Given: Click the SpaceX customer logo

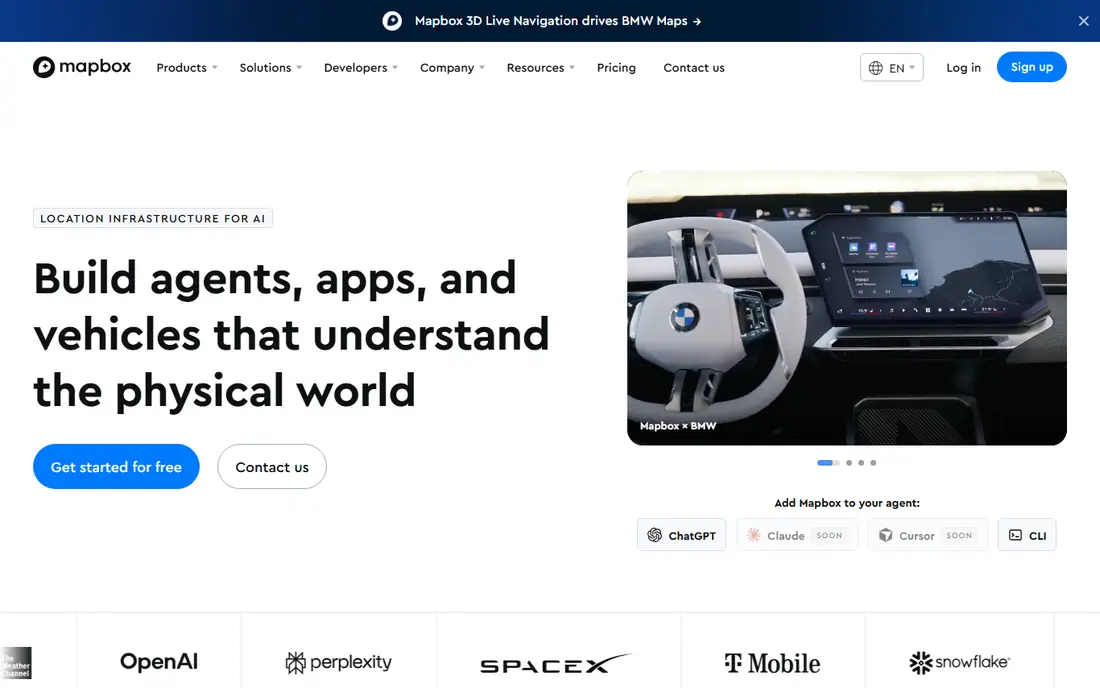Looking at the screenshot, I should coord(556,663).
